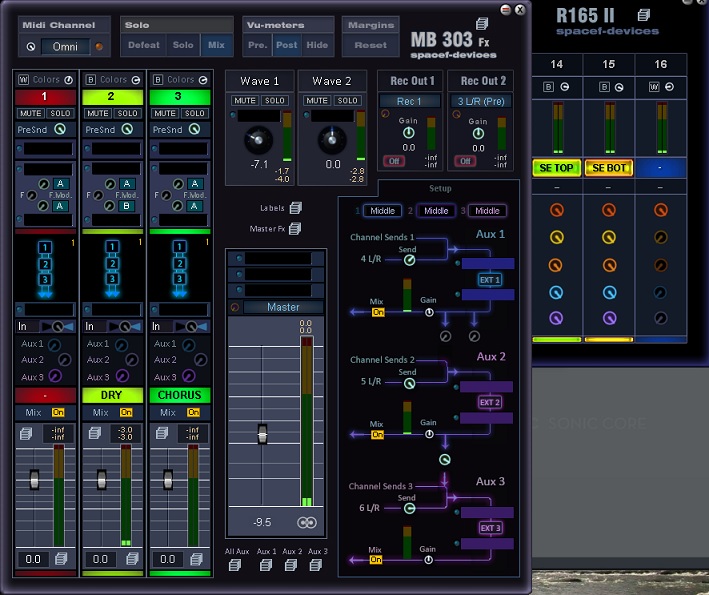
Task: Click the stereo link icon under Master fader
Action: tap(306, 522)
